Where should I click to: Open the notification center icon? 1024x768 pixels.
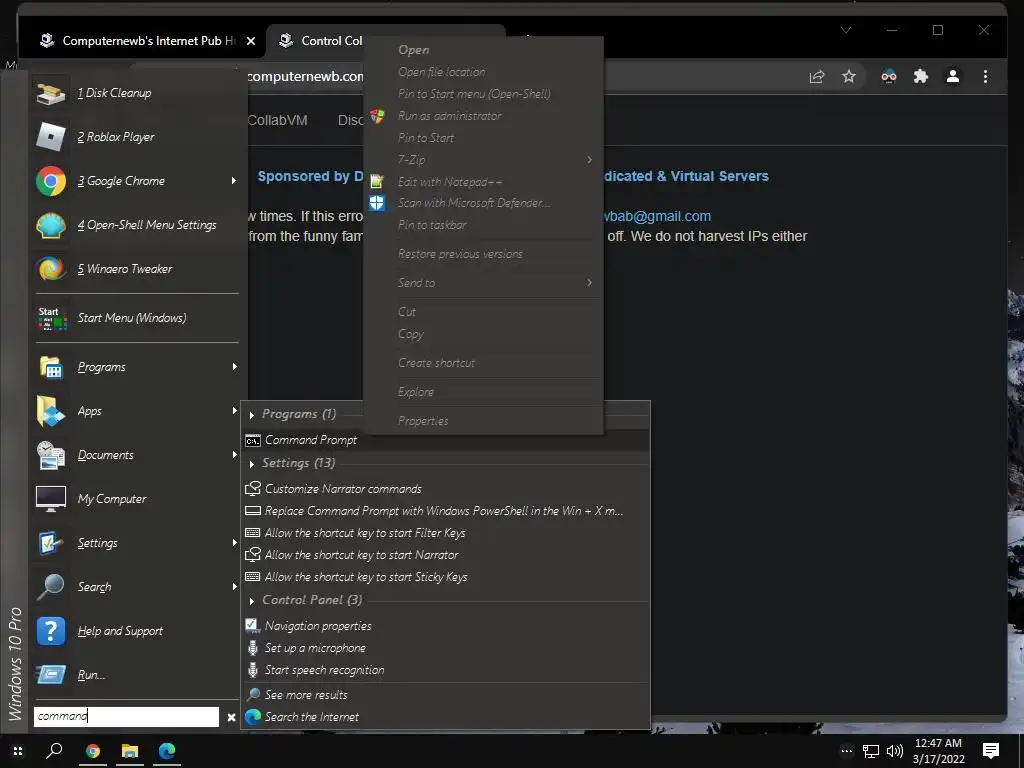click(991, 751)
